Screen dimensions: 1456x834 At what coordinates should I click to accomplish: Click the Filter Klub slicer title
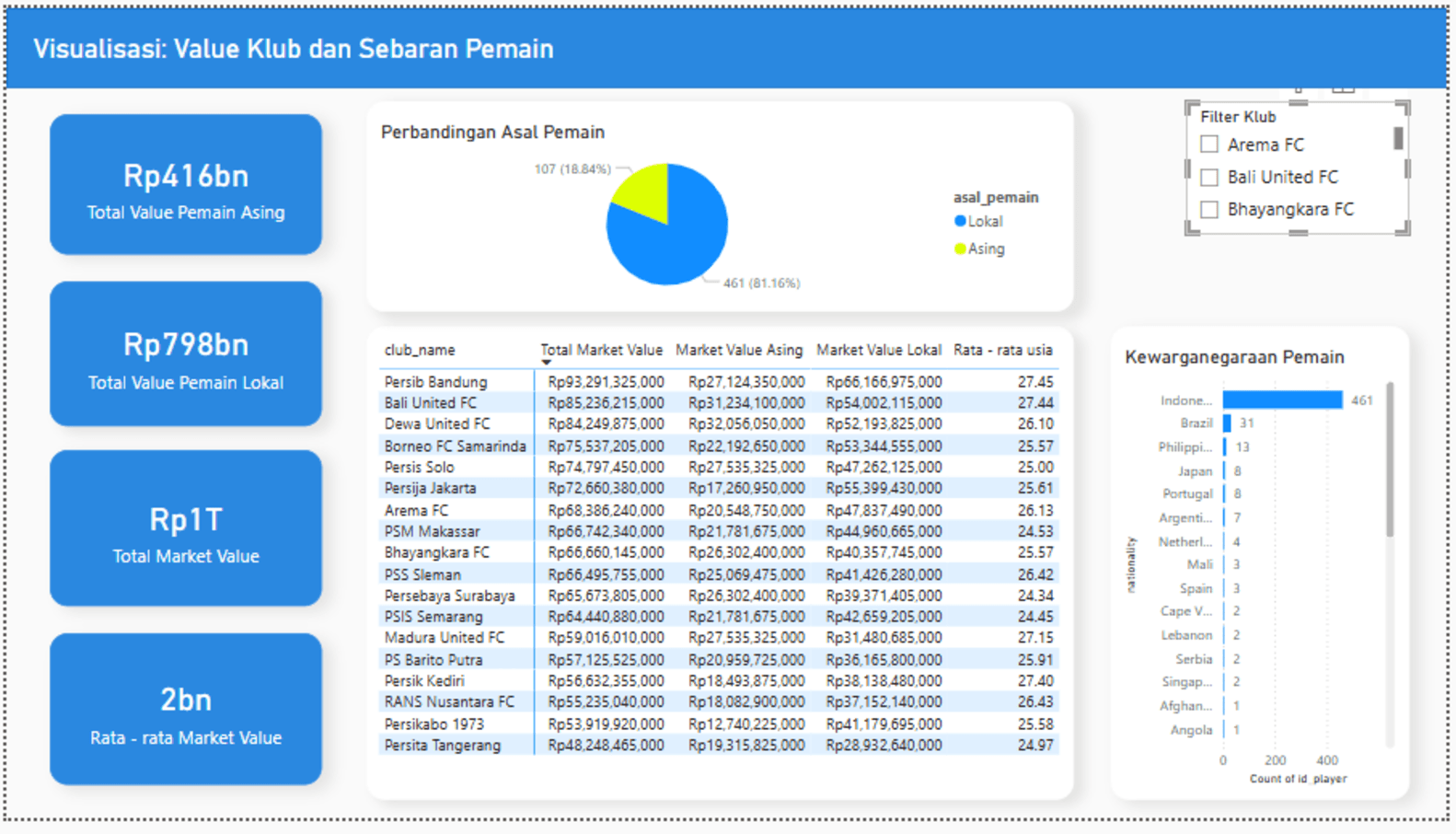point(1238,117)
